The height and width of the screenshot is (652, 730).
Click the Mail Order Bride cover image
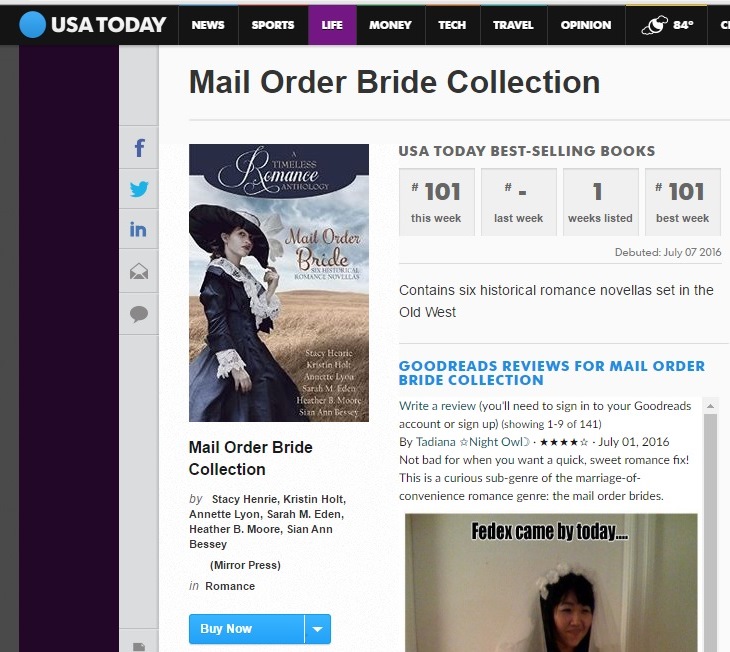[x=279, y=283]
